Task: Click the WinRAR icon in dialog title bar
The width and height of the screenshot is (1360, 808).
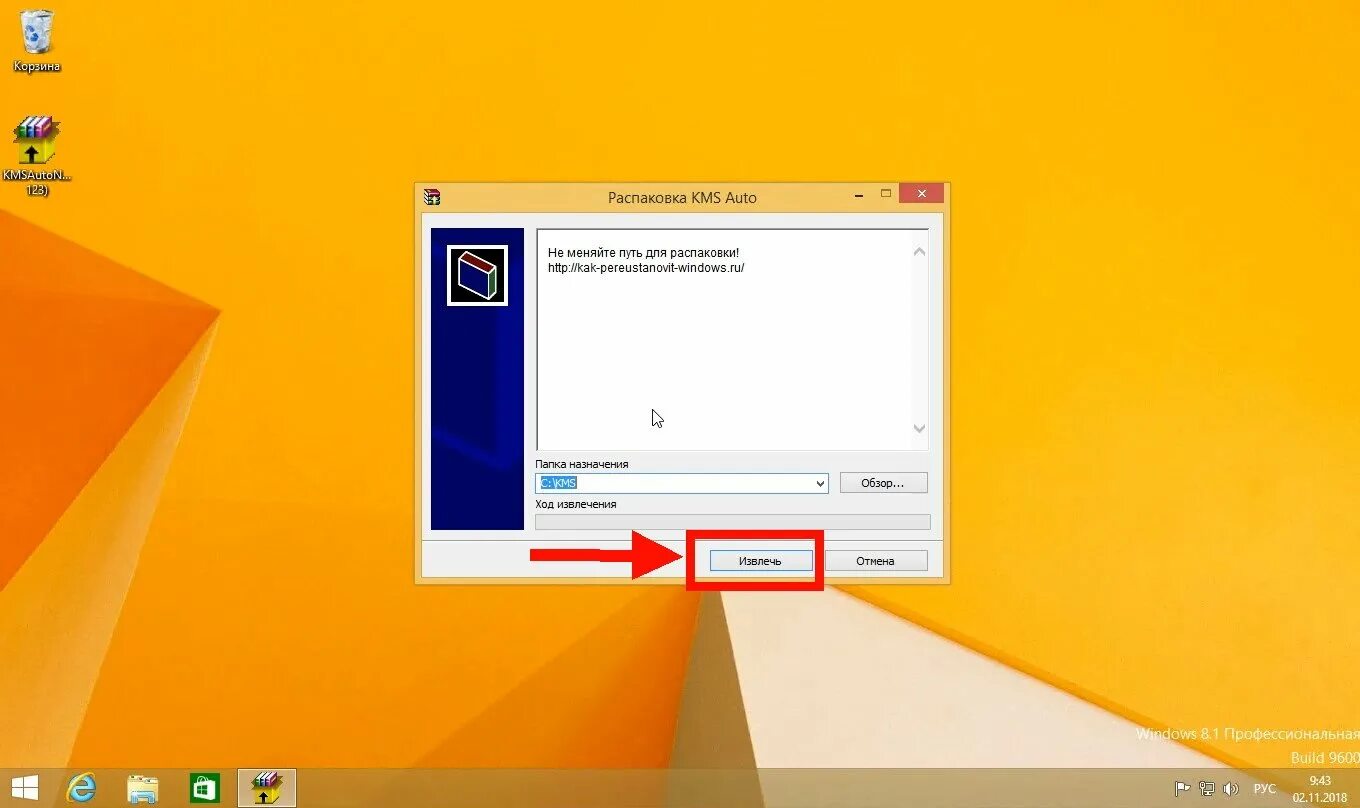Action: click(x=432, y=197)
